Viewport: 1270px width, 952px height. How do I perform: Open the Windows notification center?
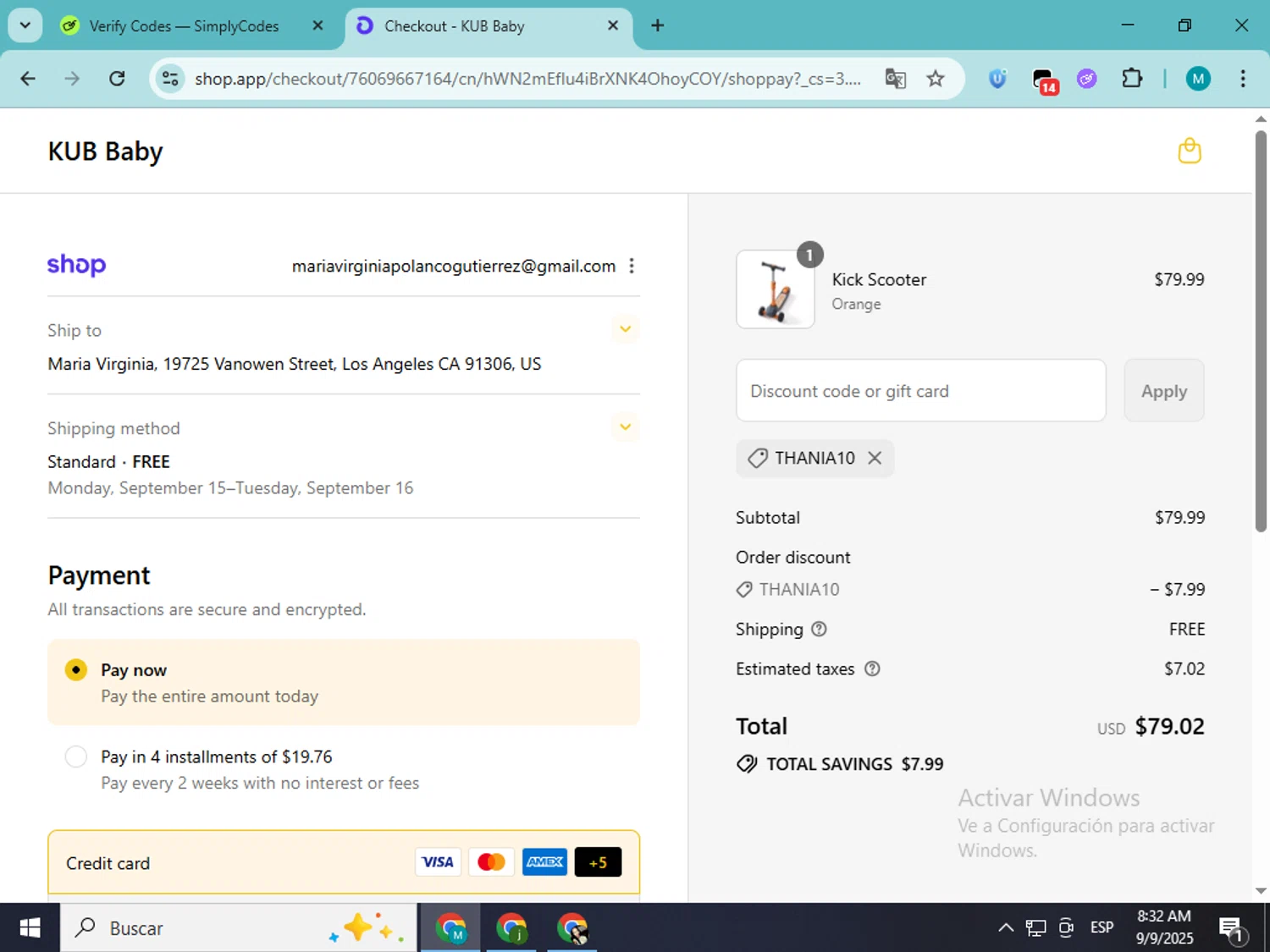1232,928
